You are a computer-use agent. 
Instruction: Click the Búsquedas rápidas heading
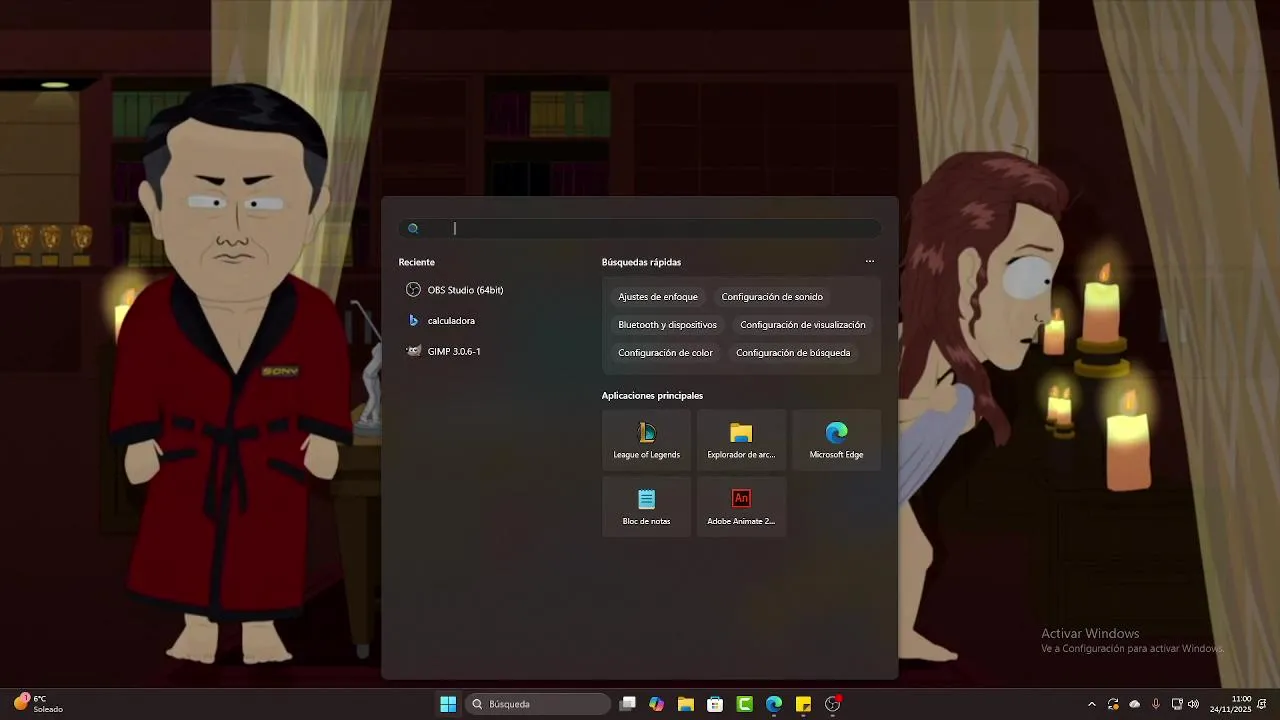point(641,262)
